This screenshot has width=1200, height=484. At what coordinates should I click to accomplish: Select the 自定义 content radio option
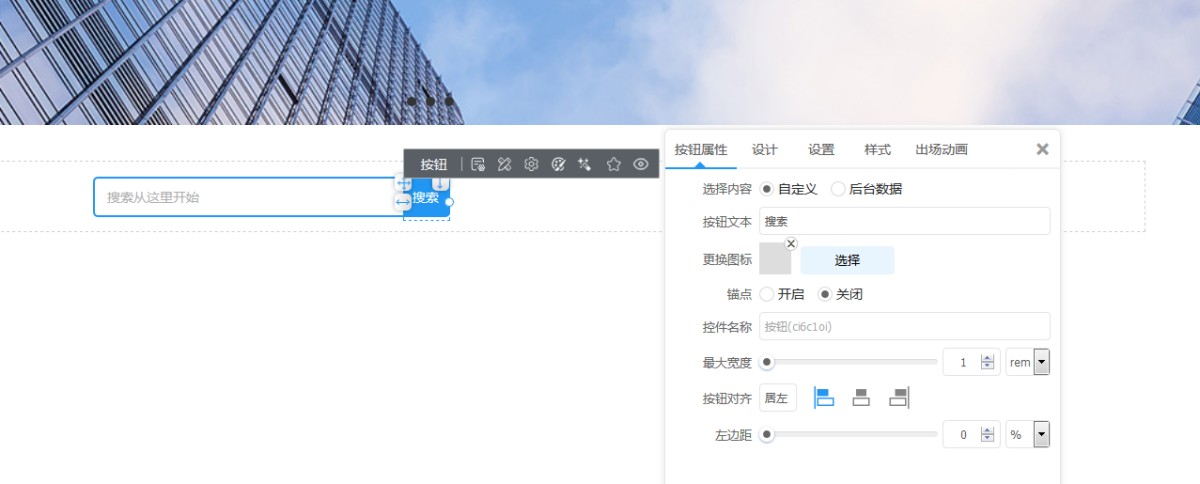(767, 188)
